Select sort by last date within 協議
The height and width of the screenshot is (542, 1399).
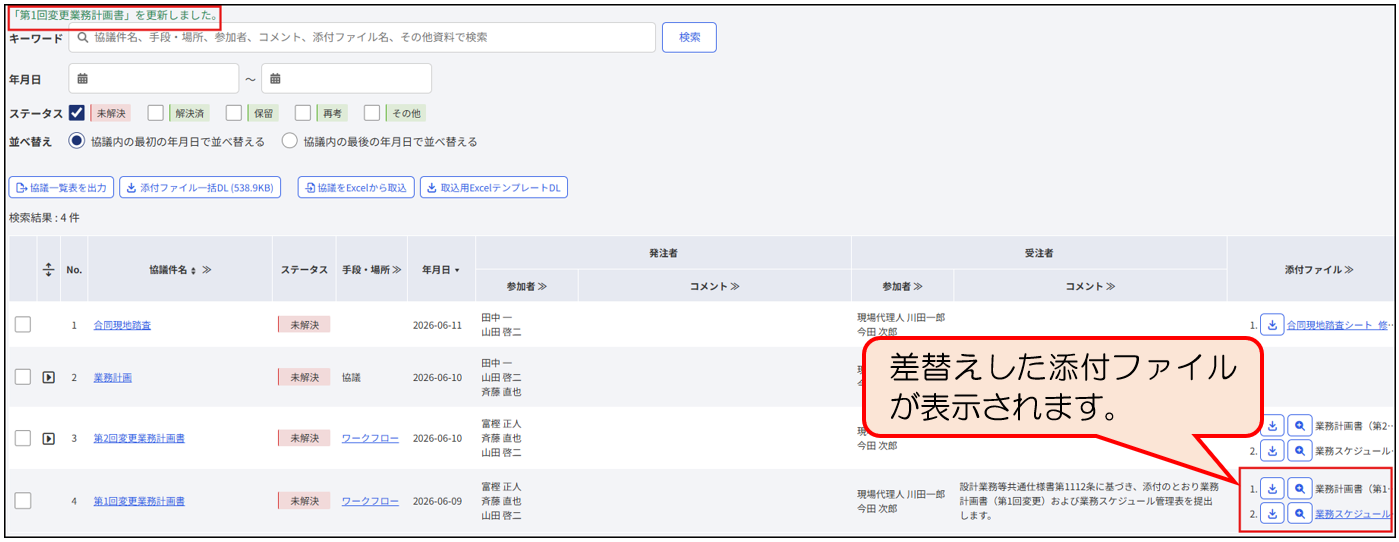tap(290, 141)
